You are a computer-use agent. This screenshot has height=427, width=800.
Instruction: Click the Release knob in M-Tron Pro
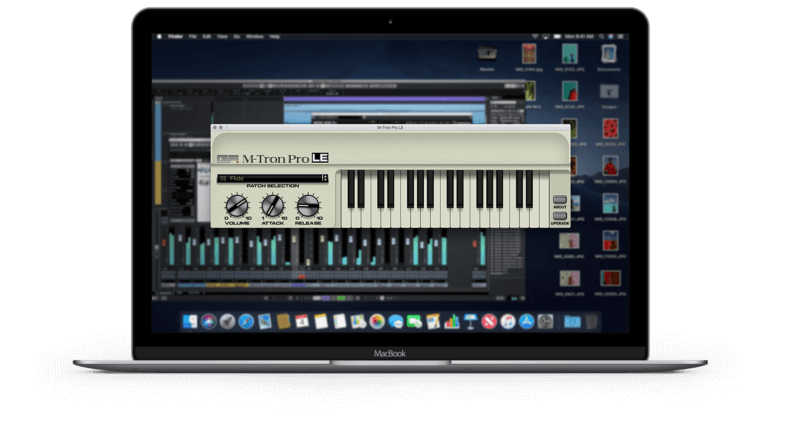308,206
